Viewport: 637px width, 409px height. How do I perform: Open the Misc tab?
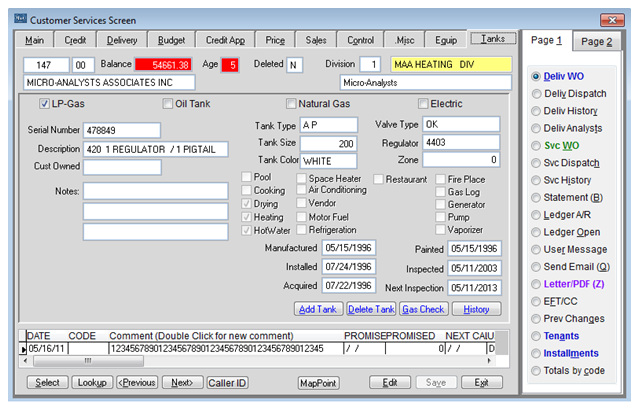[x=405, y=40]
